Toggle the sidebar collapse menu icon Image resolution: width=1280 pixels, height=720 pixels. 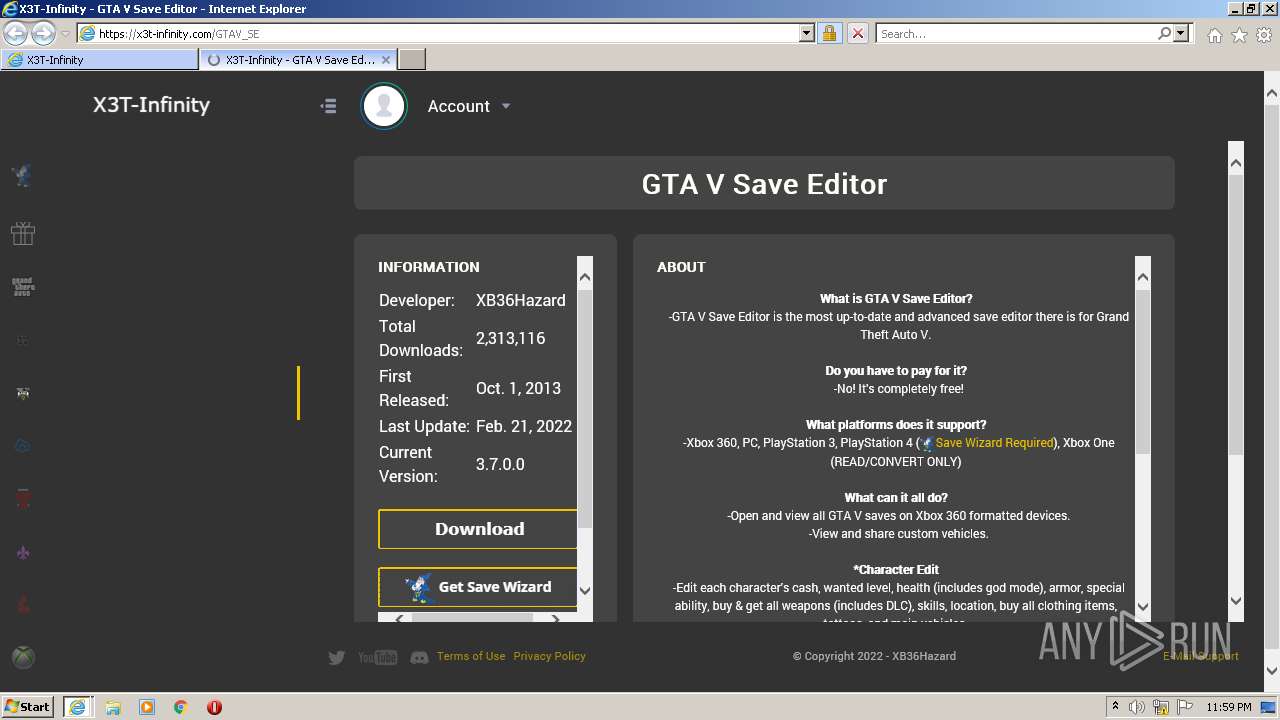coord(328,106)
